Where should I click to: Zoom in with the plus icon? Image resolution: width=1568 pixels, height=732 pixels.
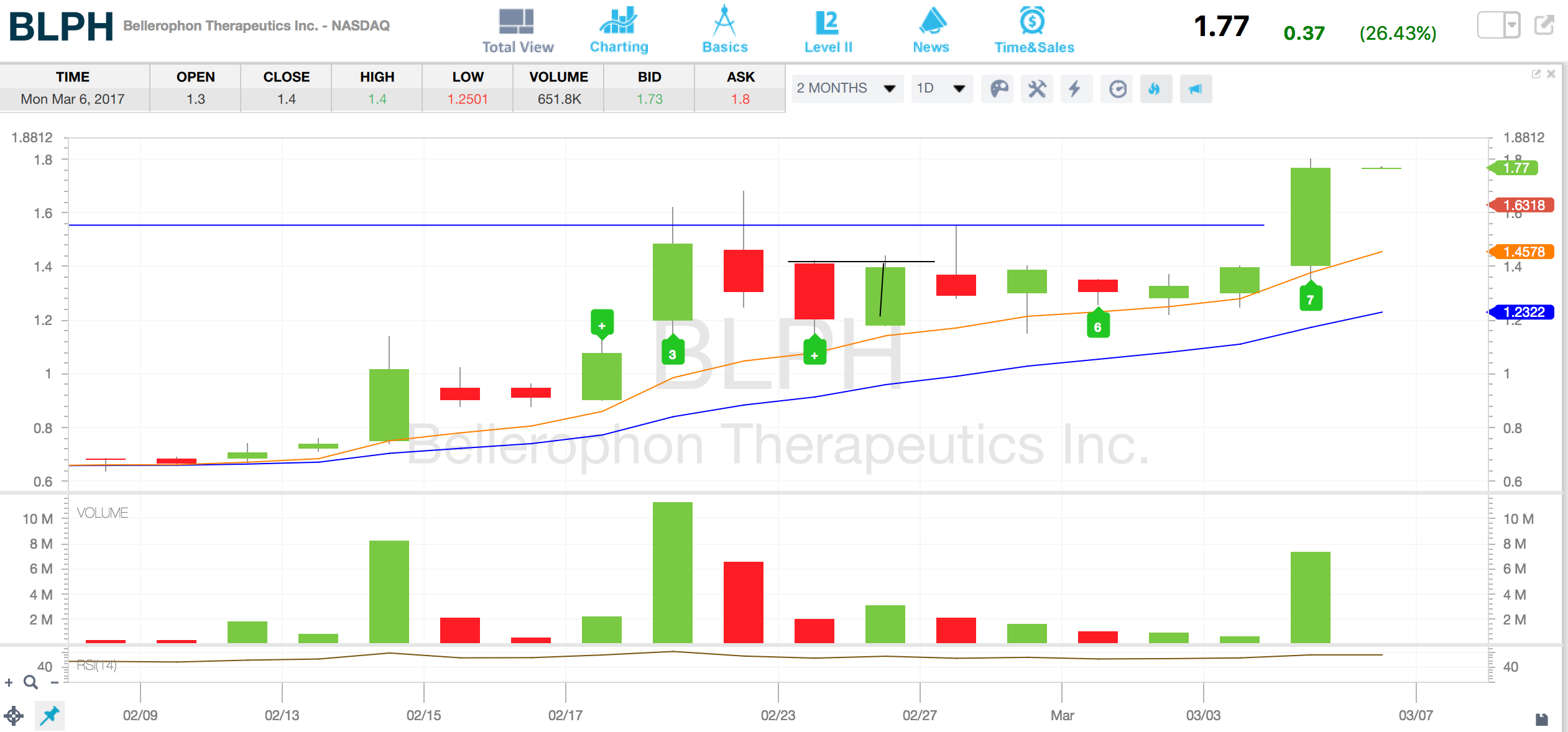pyautogui.click(x=9, y=683)
